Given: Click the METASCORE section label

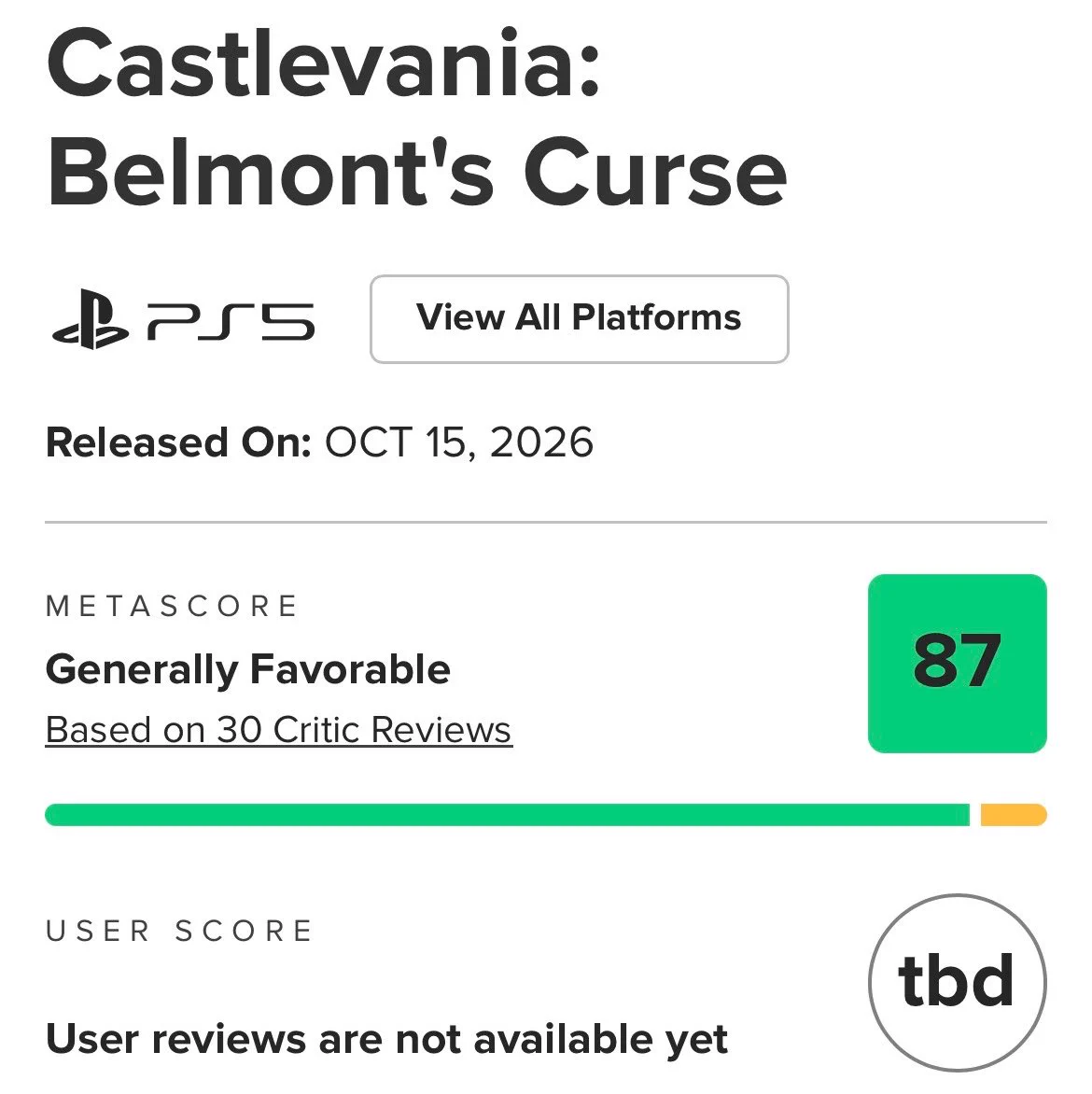Looking at the screenshot, I should point(173,607).
